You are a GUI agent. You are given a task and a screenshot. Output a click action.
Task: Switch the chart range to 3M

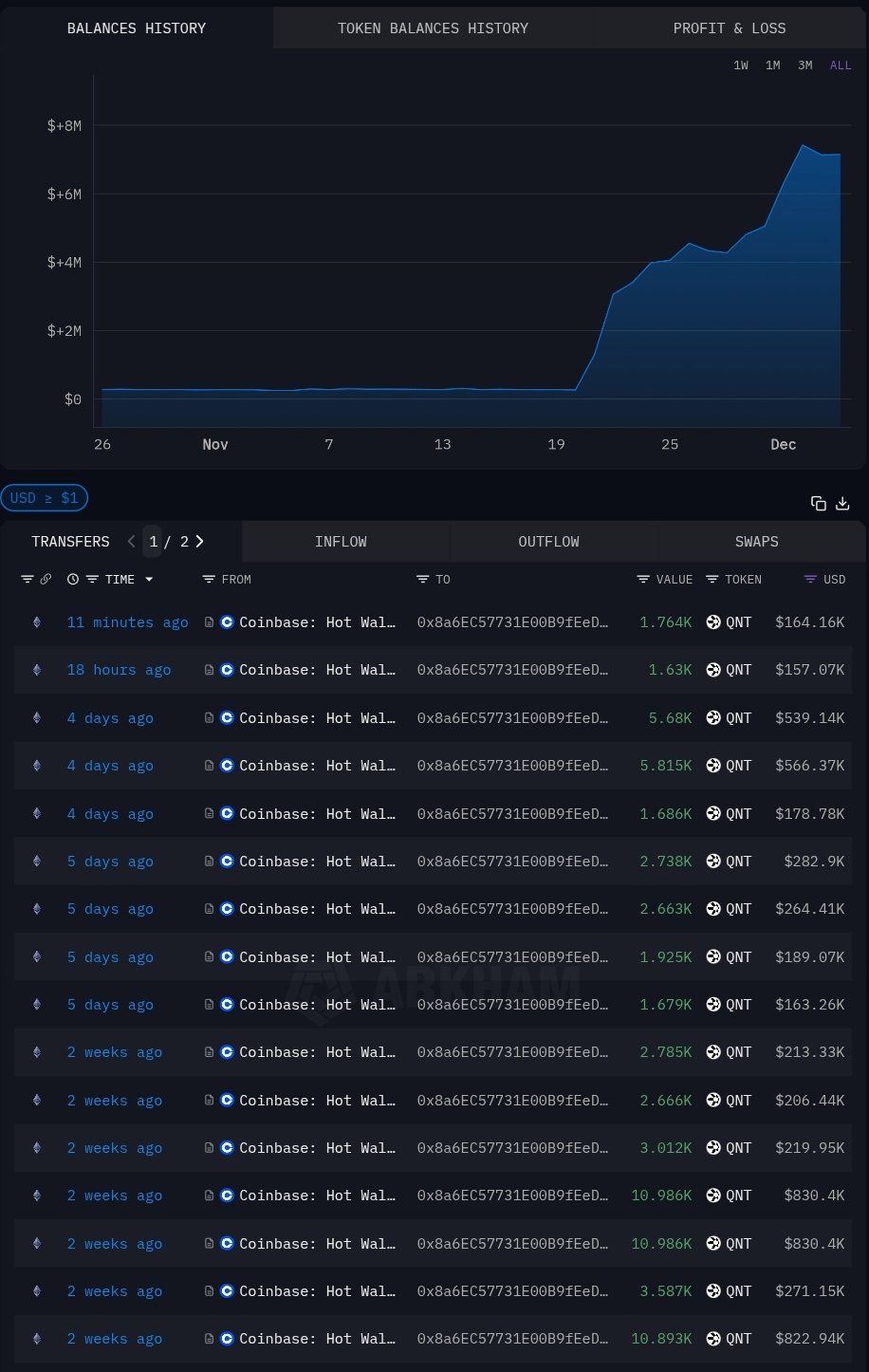(x=804, y=65)
